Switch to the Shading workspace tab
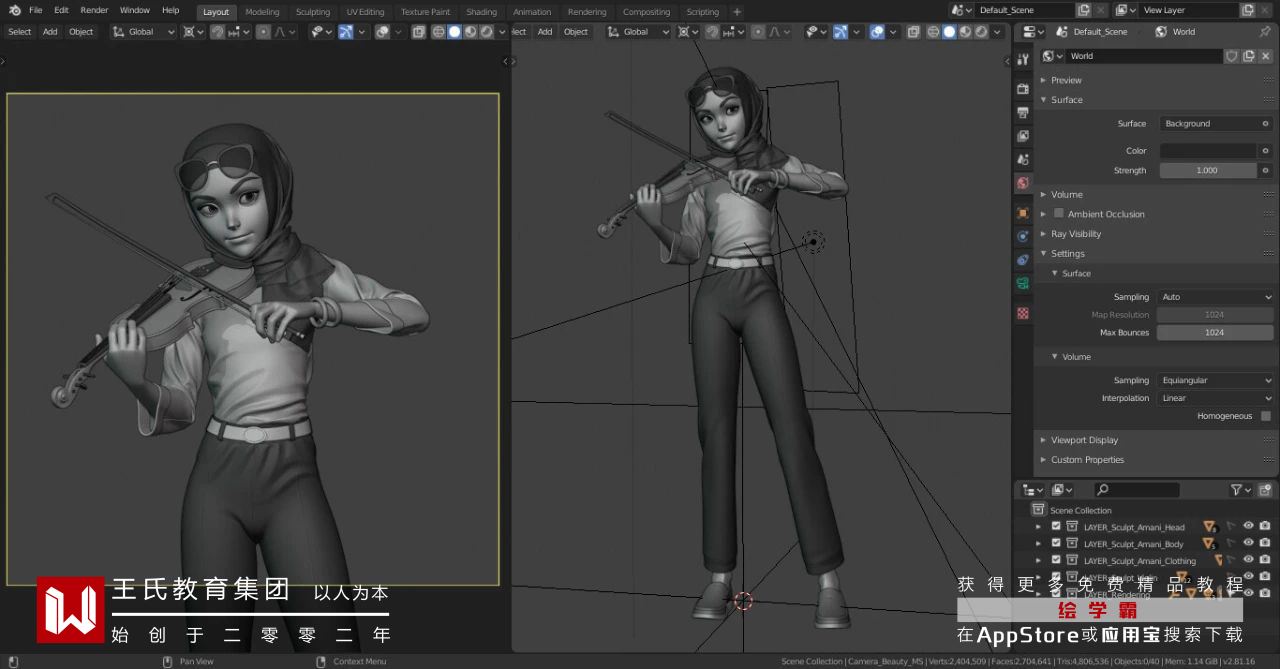Image resolution: width=1280 pixels, height=669 pixels. (x=481, y=12)
